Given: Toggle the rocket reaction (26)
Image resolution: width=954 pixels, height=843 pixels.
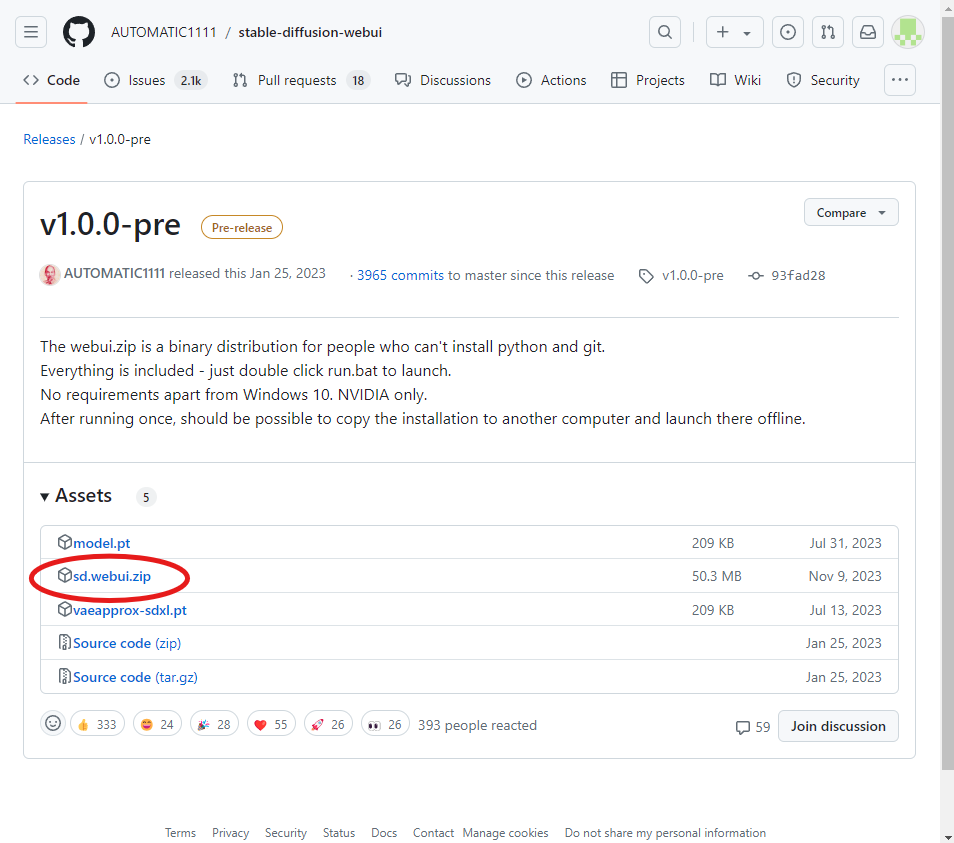Looking at the screenshot, I should [x=329, y=724].
